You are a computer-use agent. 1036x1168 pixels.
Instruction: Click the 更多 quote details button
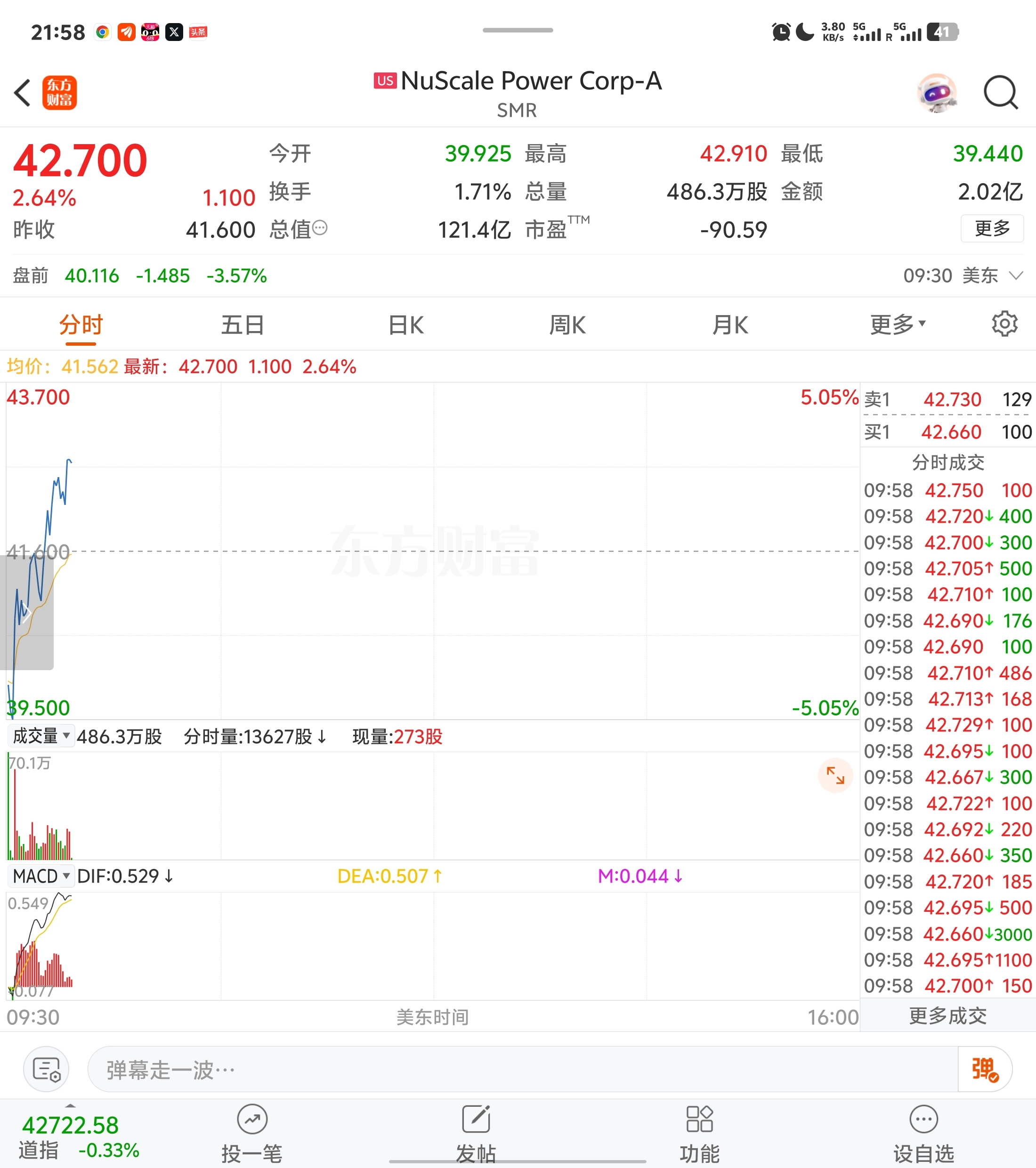coord(992,228)
